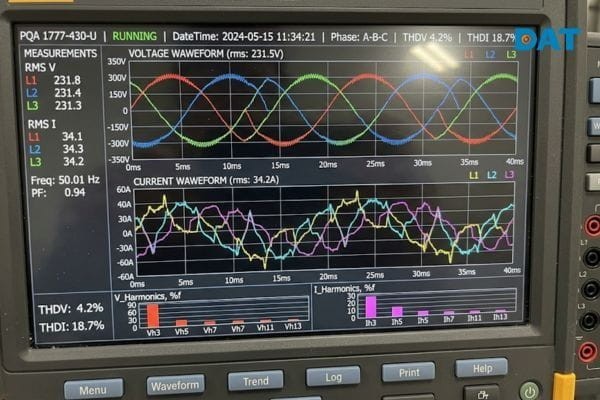
Task: Click the L1 legend in current waveform
Action: point(473,175)
